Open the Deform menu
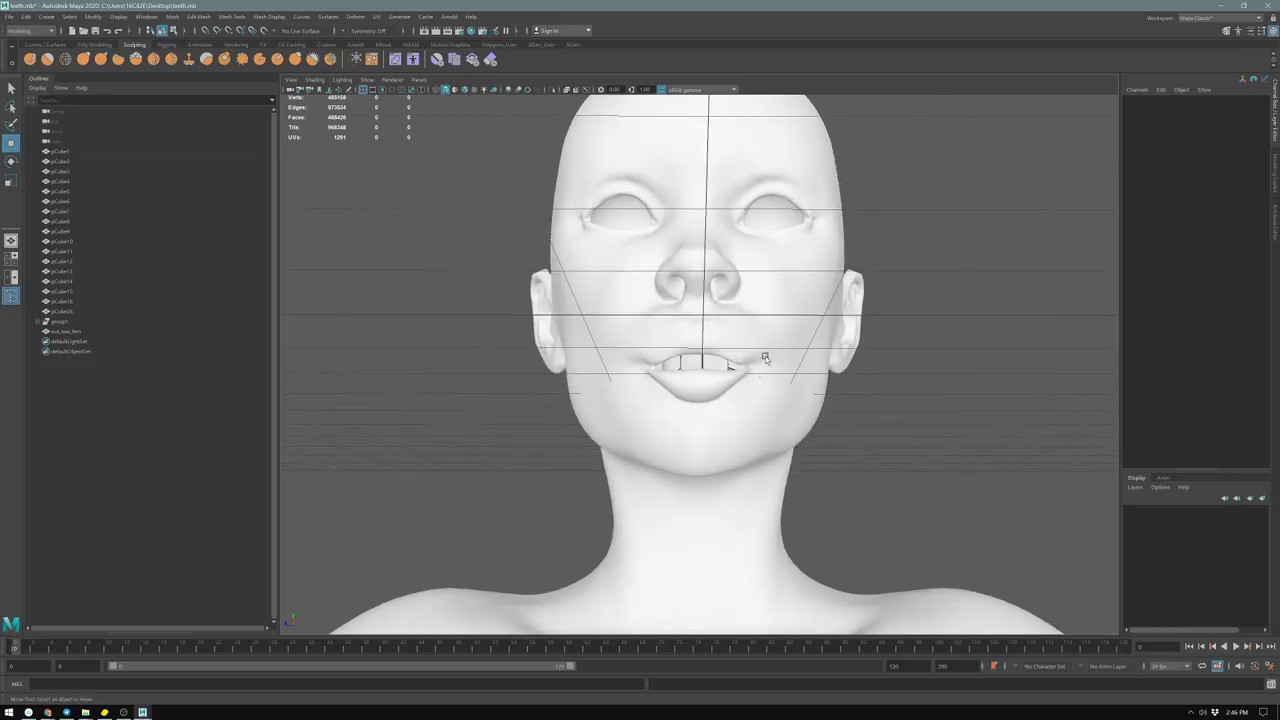 355,17
